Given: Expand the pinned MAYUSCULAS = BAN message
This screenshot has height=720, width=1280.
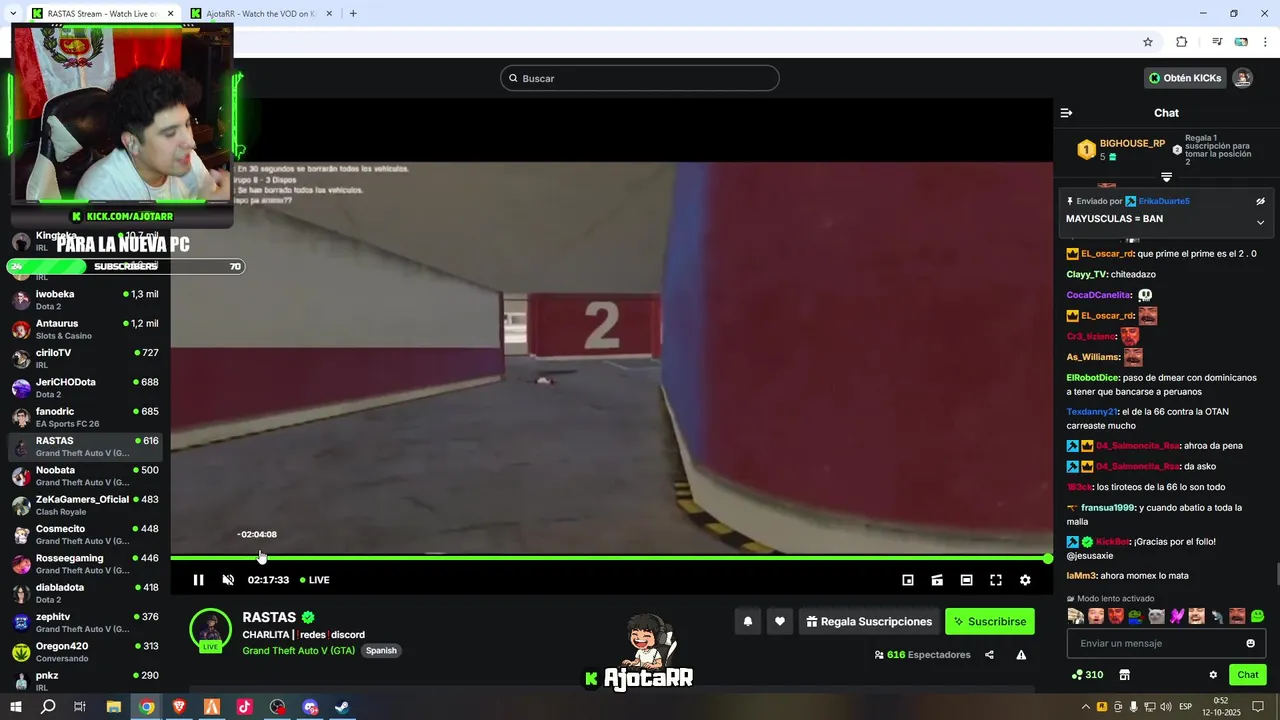Looking at the screenshot, I should pyautogui.click(x=1260, y=222).
